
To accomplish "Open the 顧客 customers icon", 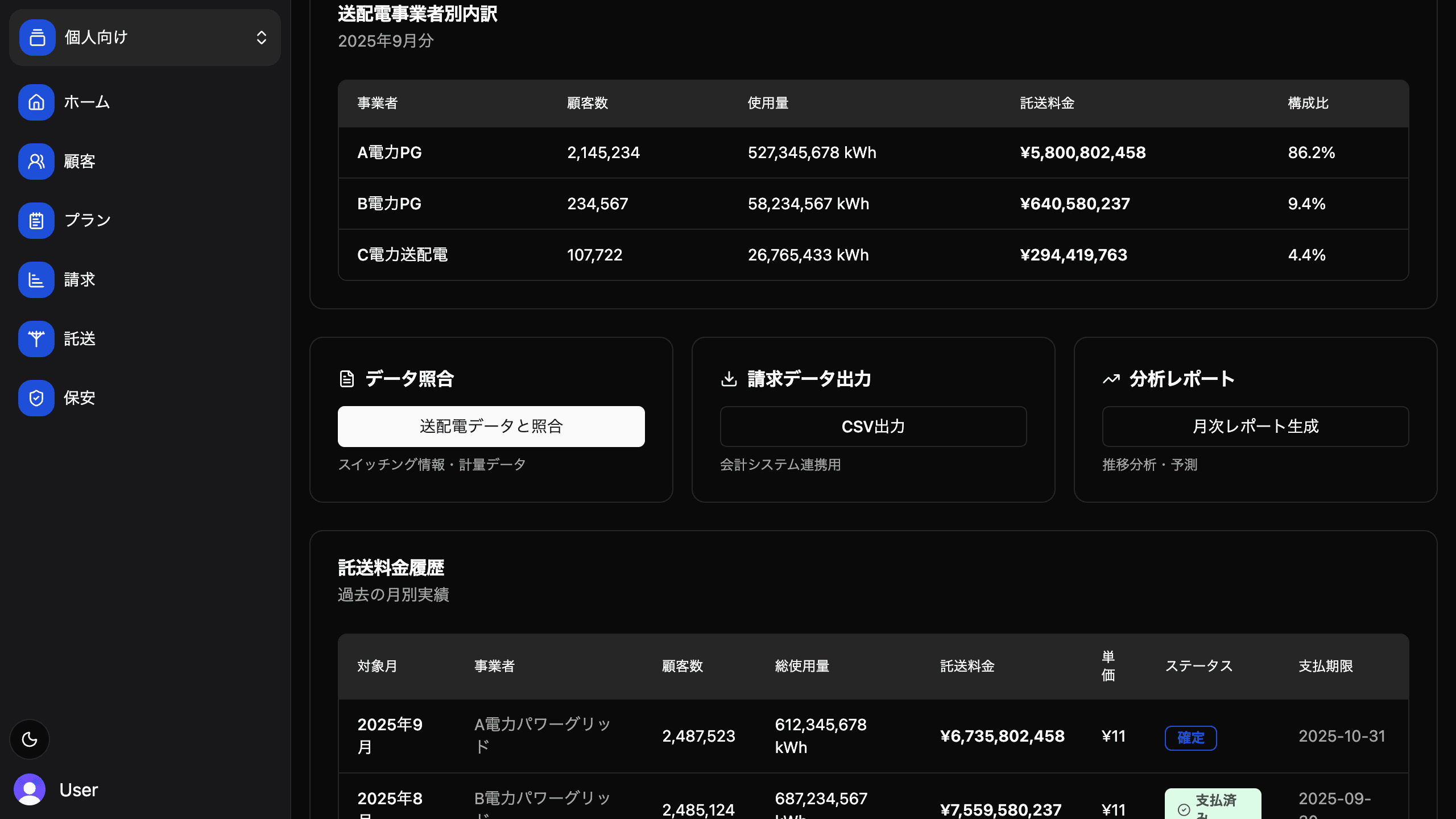I will (36, 162).
